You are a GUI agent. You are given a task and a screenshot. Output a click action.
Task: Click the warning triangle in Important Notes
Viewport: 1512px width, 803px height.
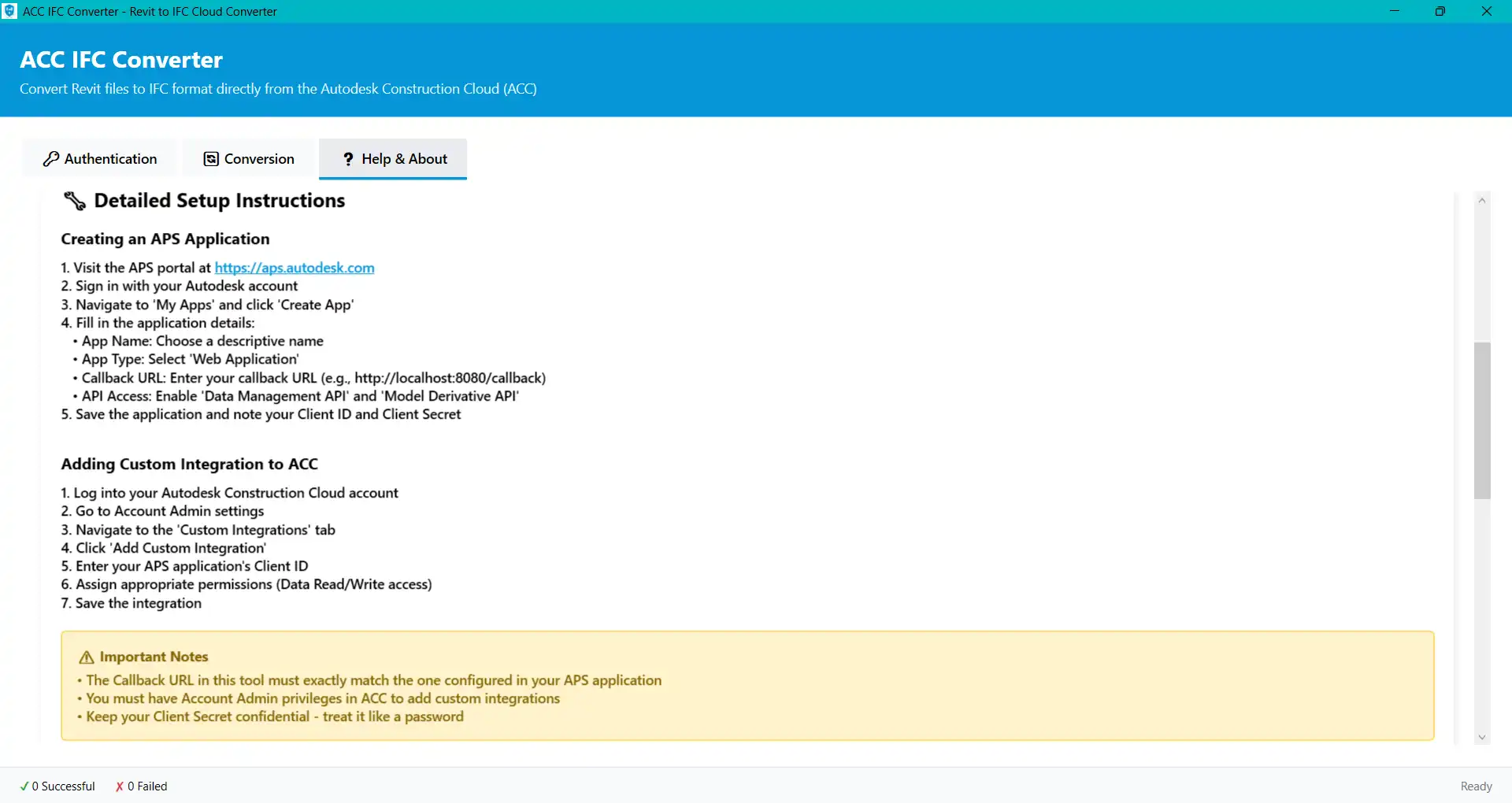[87, 657]
